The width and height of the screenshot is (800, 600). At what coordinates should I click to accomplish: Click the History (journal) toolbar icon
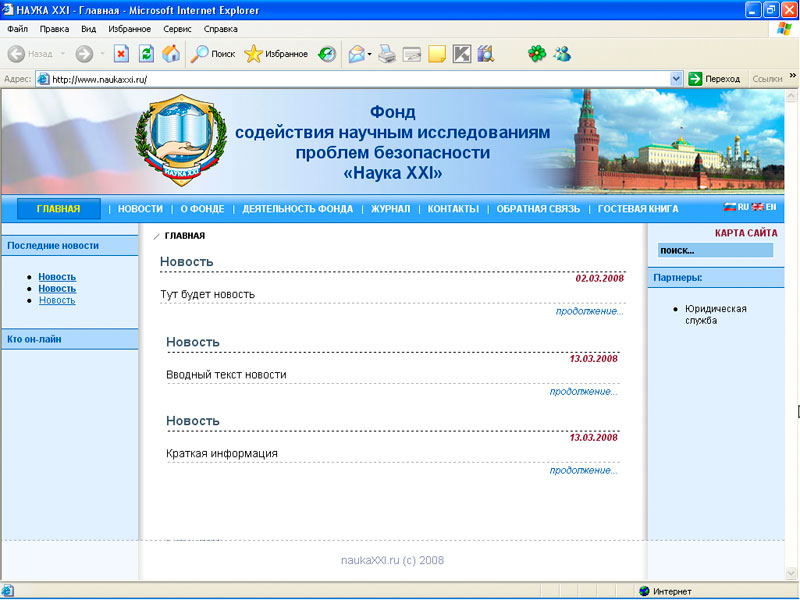[327, 54]
